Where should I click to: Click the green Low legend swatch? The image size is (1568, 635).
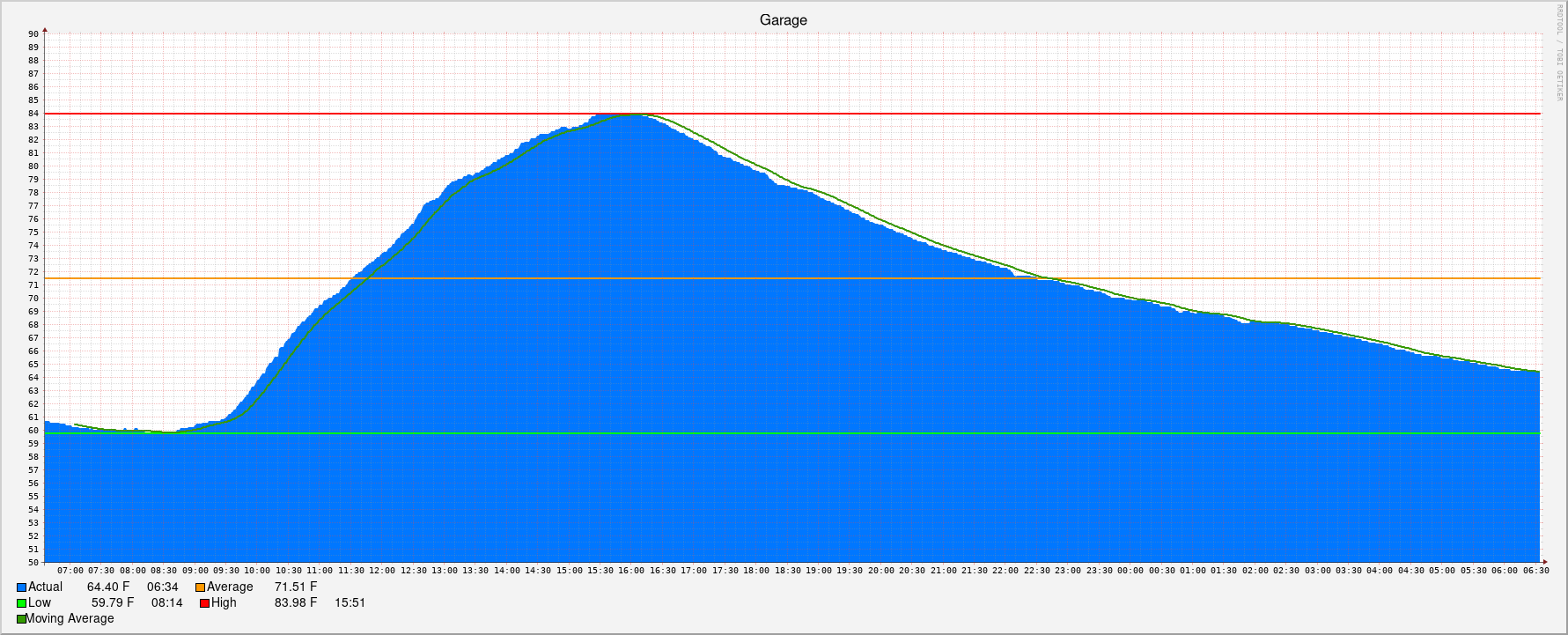tap(21, 603)
